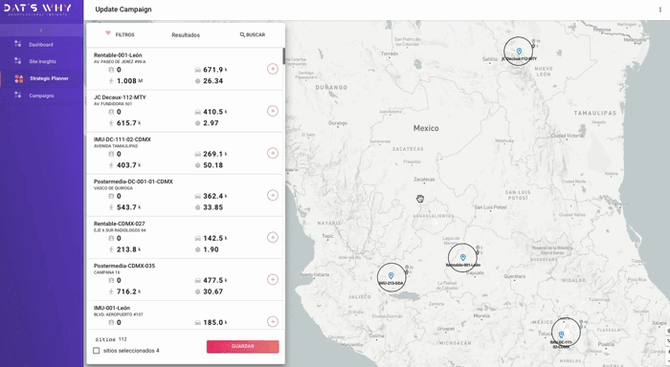Screen dimensions: 670x367
Task: Collapse the sidebar with the chevron arrow
Action: tap(41, 31)
